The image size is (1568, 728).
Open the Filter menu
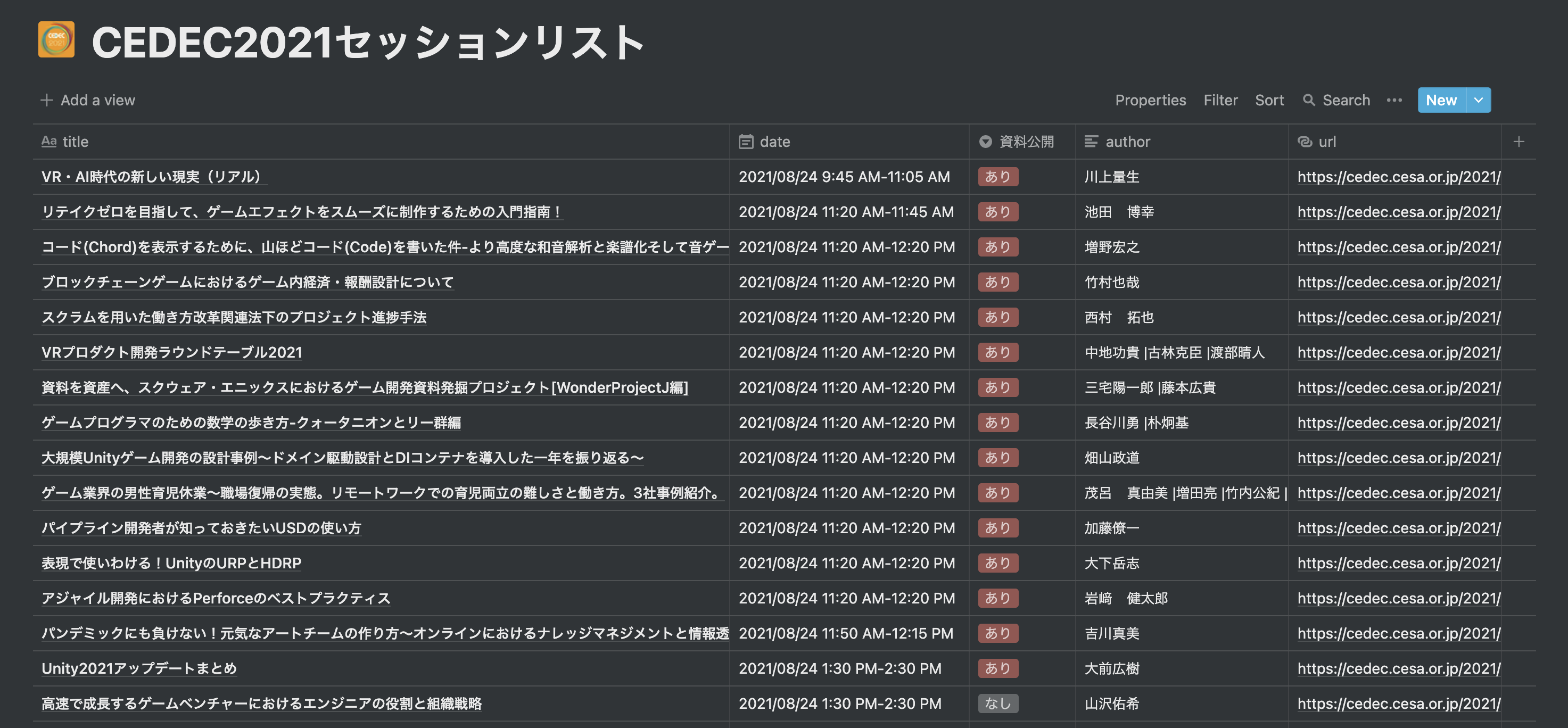coord(1220,100)
